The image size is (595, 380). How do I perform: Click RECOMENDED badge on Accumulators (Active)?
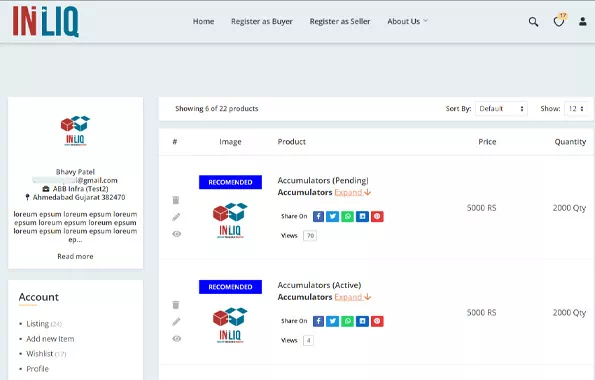[x=230, y=287]
